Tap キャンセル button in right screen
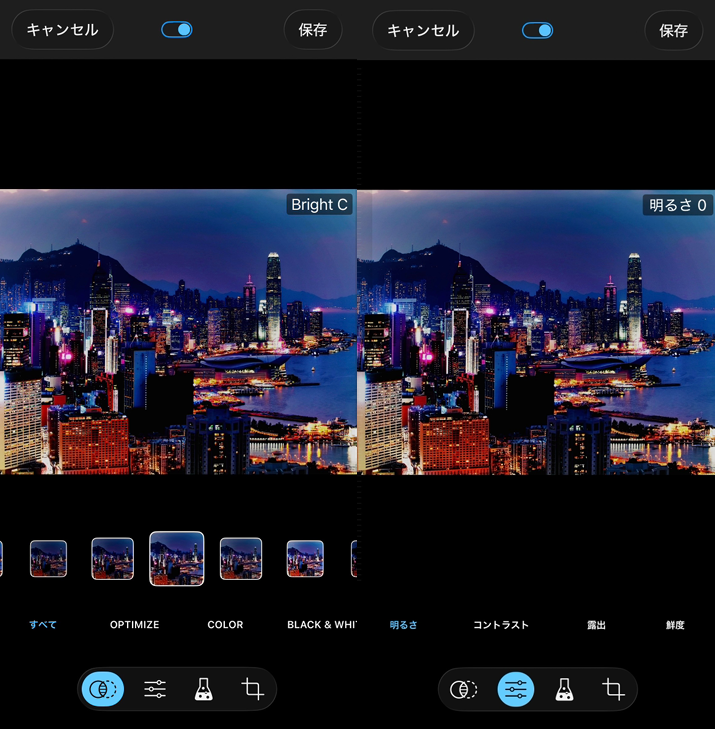This screenshot has height=729, width=715. pyautogui.click(x=423, y=31)
